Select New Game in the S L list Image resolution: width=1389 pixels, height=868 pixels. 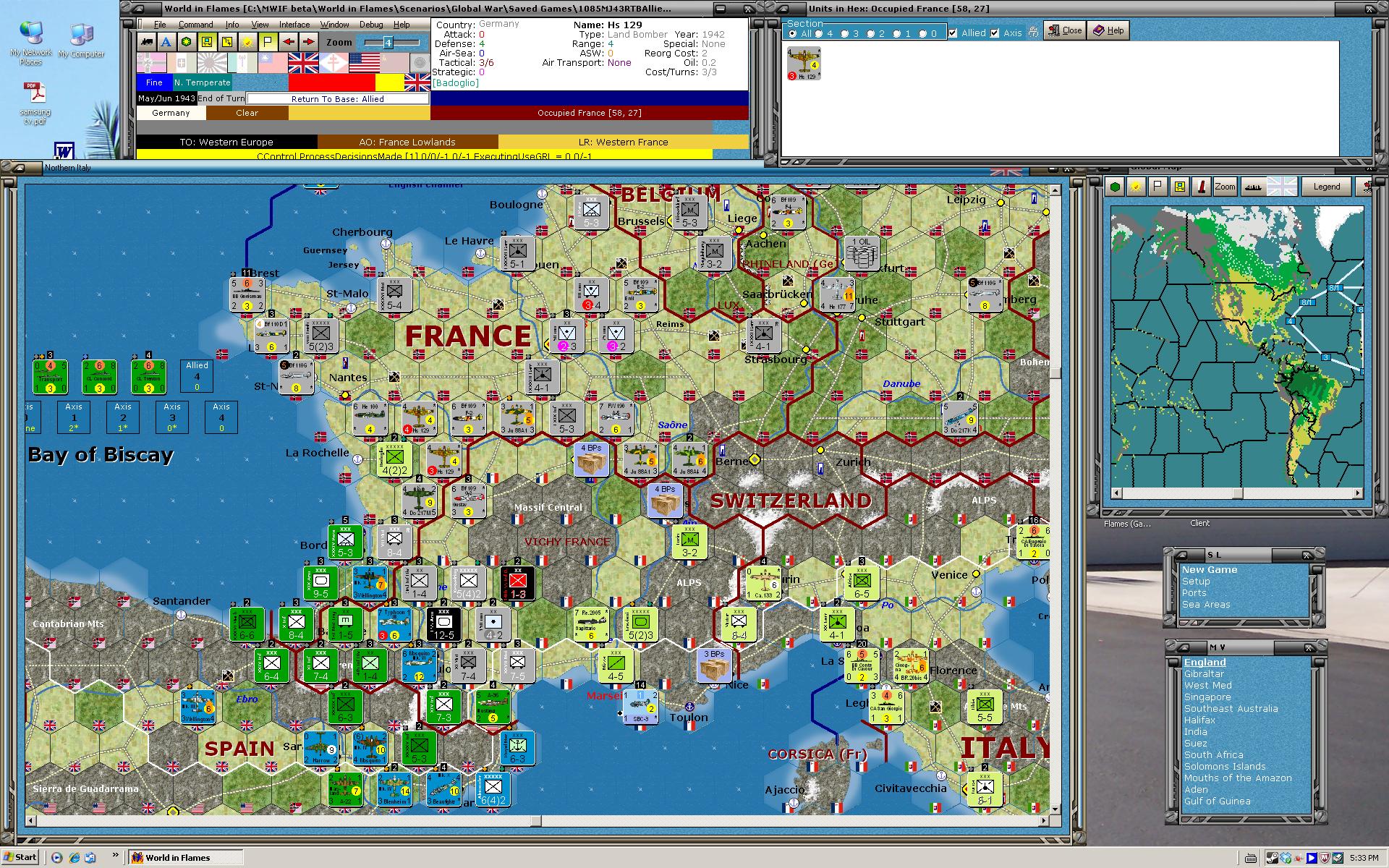pos(1210,570)
